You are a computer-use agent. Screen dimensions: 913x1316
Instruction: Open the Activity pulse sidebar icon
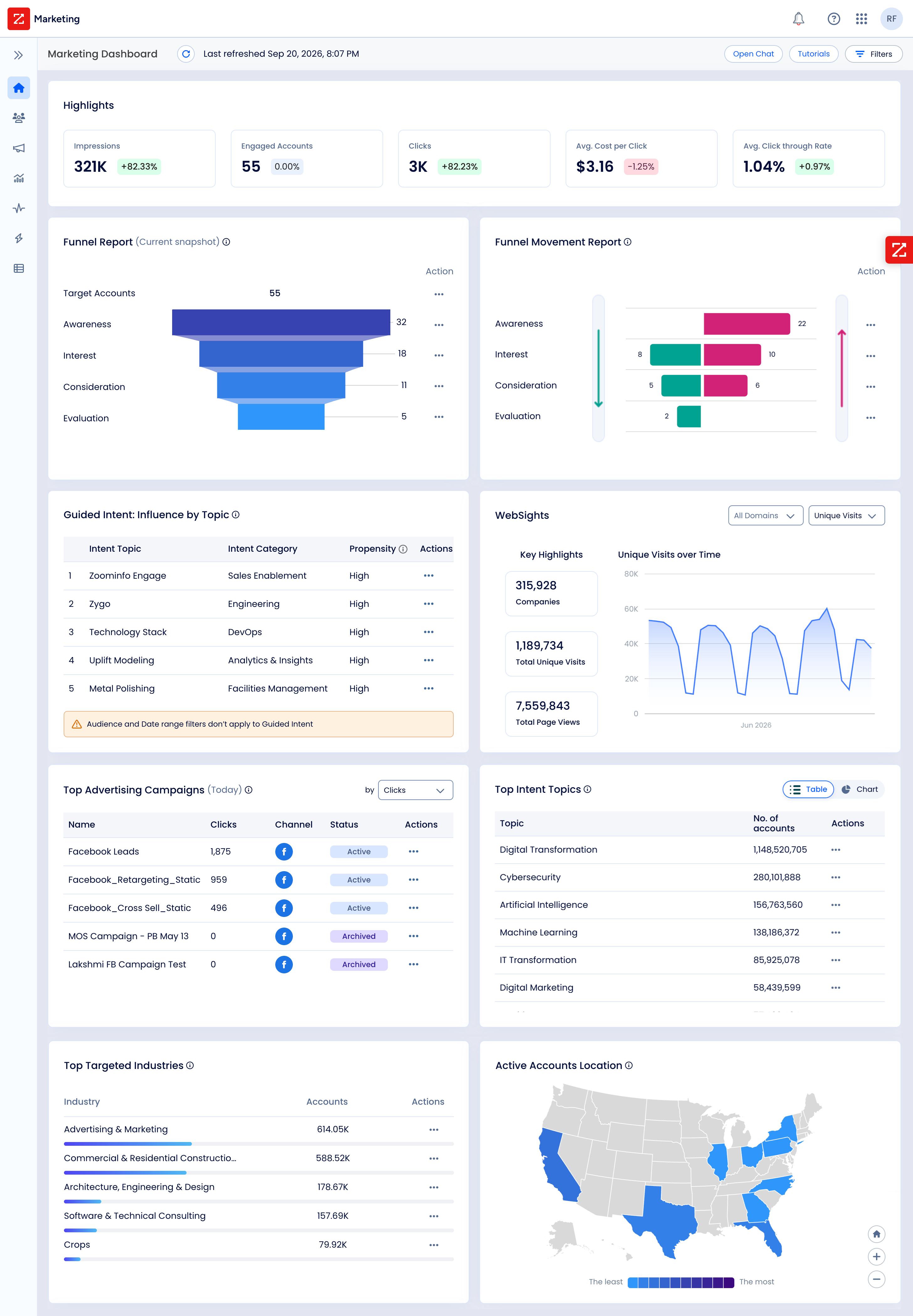(x=19, y=208)
